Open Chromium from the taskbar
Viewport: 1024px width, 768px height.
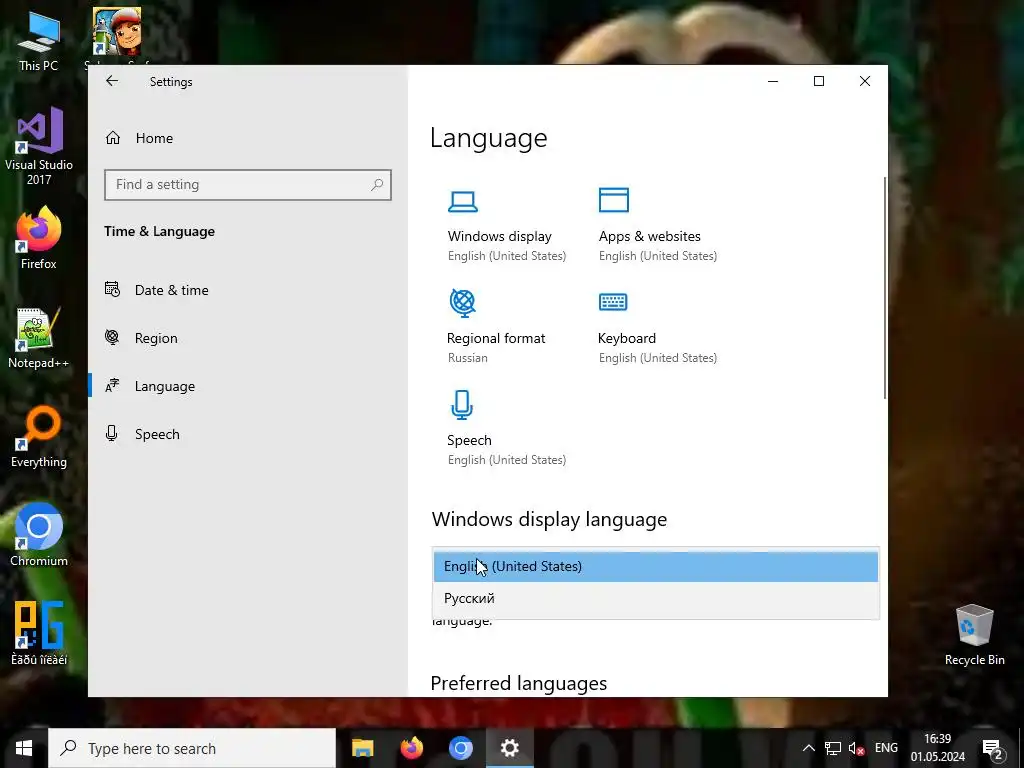point(460,748)
